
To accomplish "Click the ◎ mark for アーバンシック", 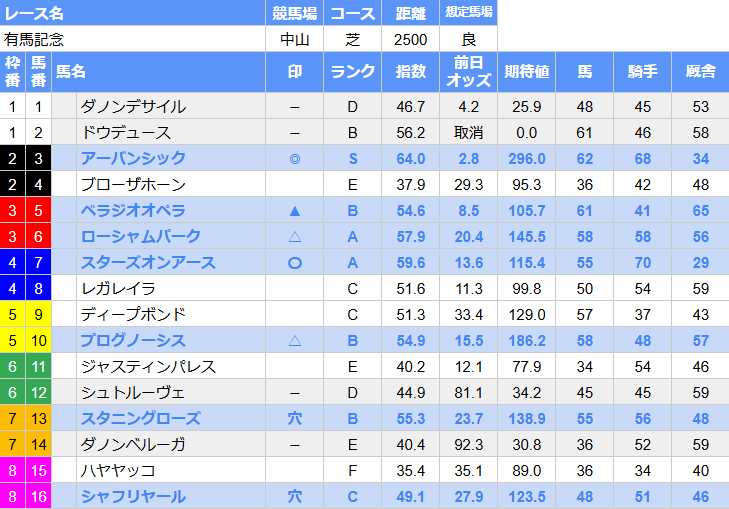I will [x=295, y=159].
